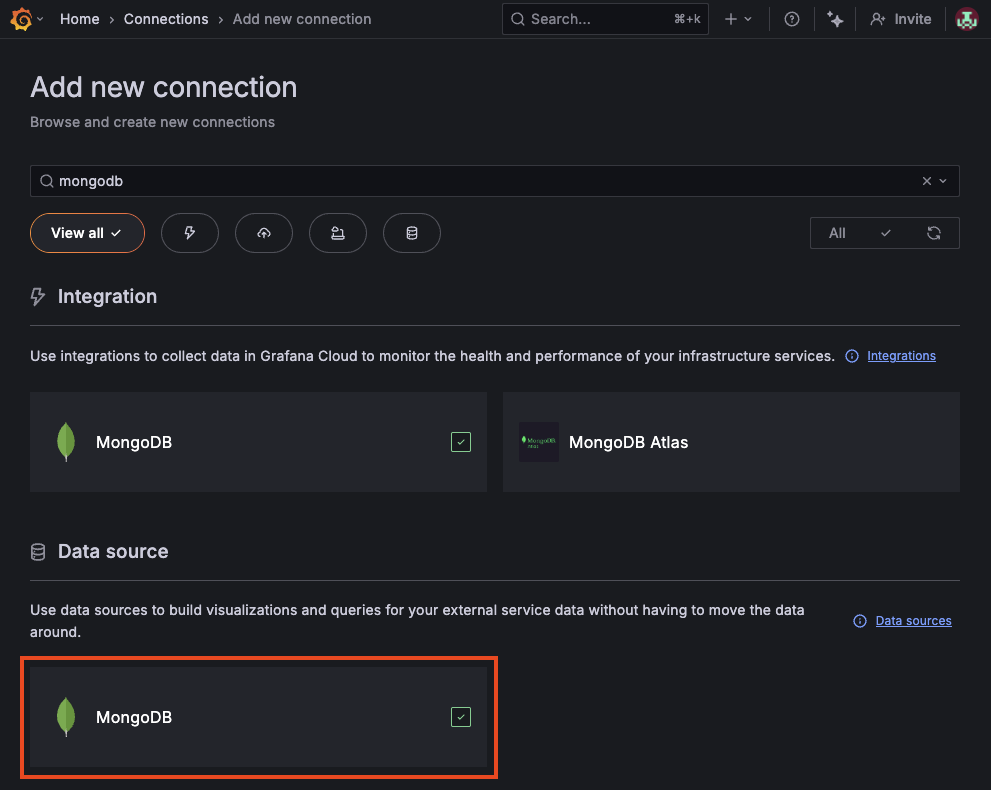Open Grafana help via the question mark icon
The height and width of the screenshot is (790, 991).
click(791, 18)
